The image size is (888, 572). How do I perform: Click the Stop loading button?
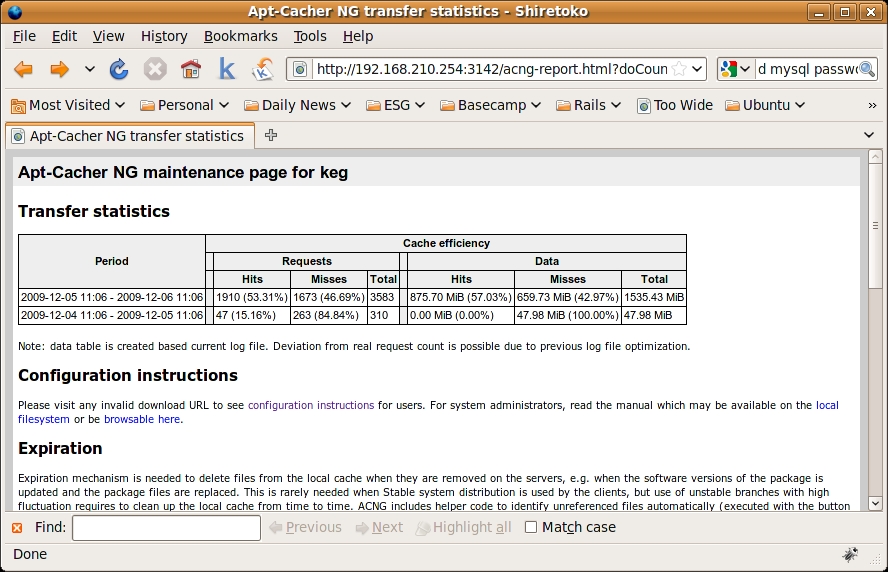tap(155, 69)
